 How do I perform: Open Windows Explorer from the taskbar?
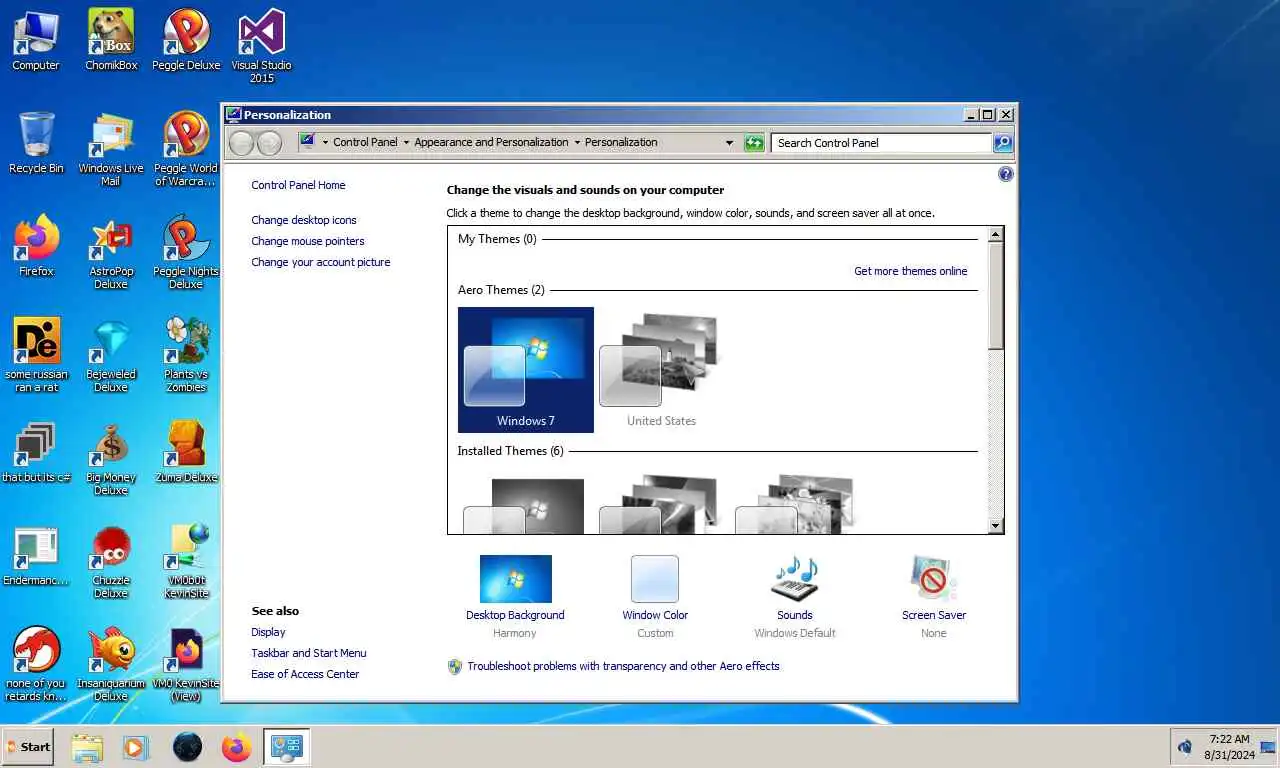pyautogui.click(x=87, y=747)
